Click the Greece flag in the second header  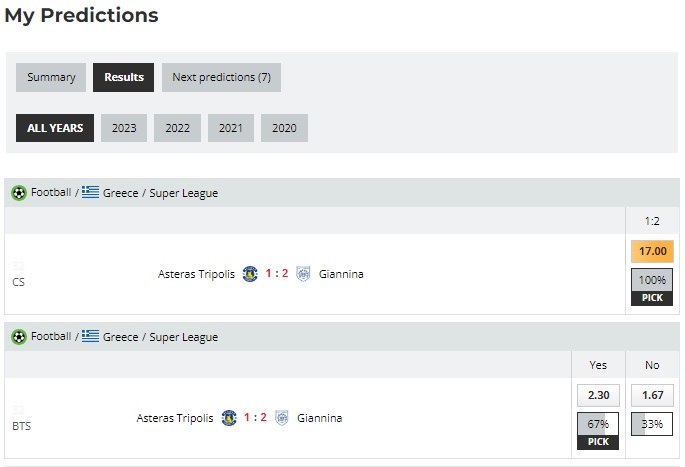pos(91,337)
